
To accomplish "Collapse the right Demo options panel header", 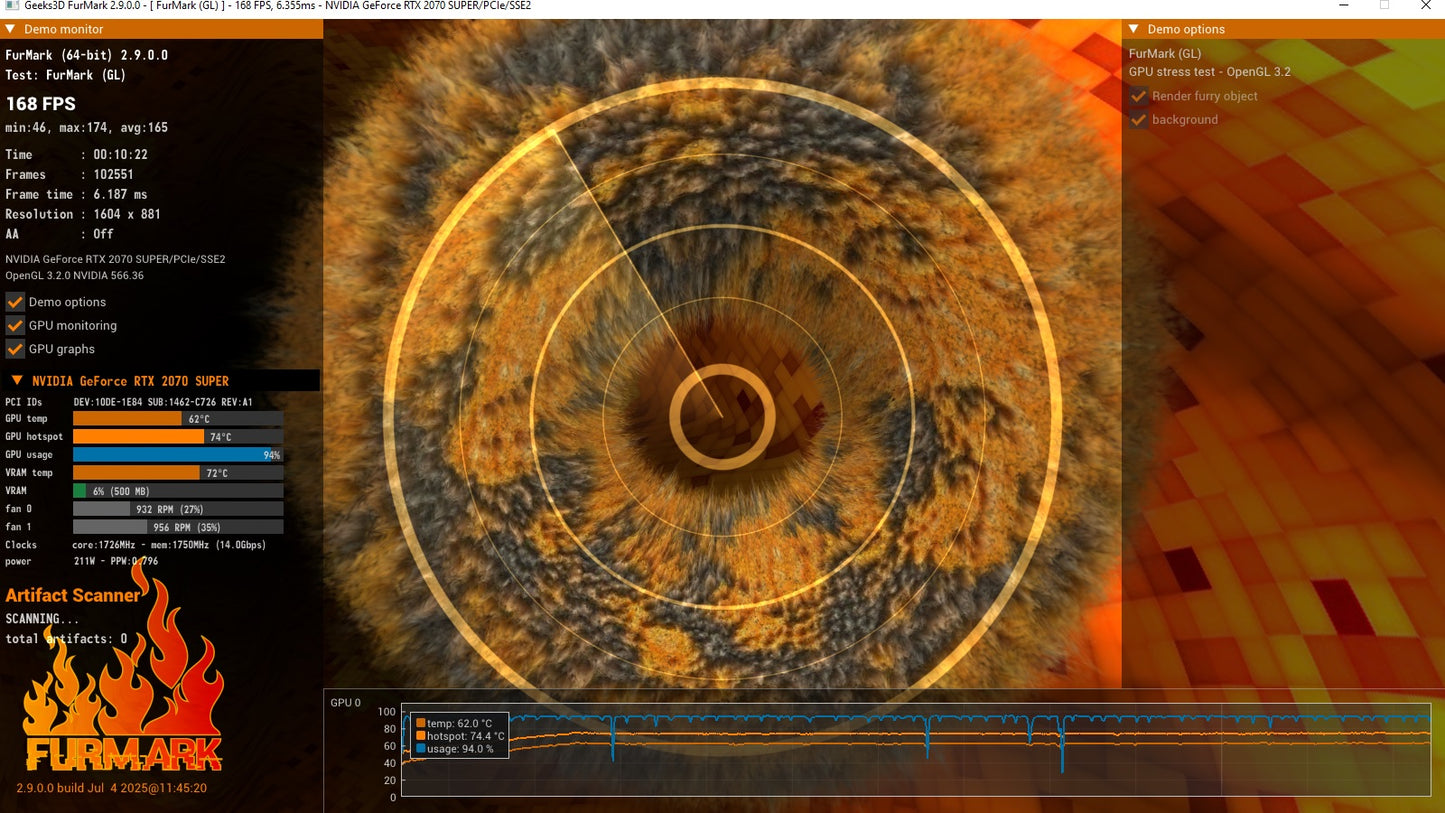I will (x=1132, y=29).
